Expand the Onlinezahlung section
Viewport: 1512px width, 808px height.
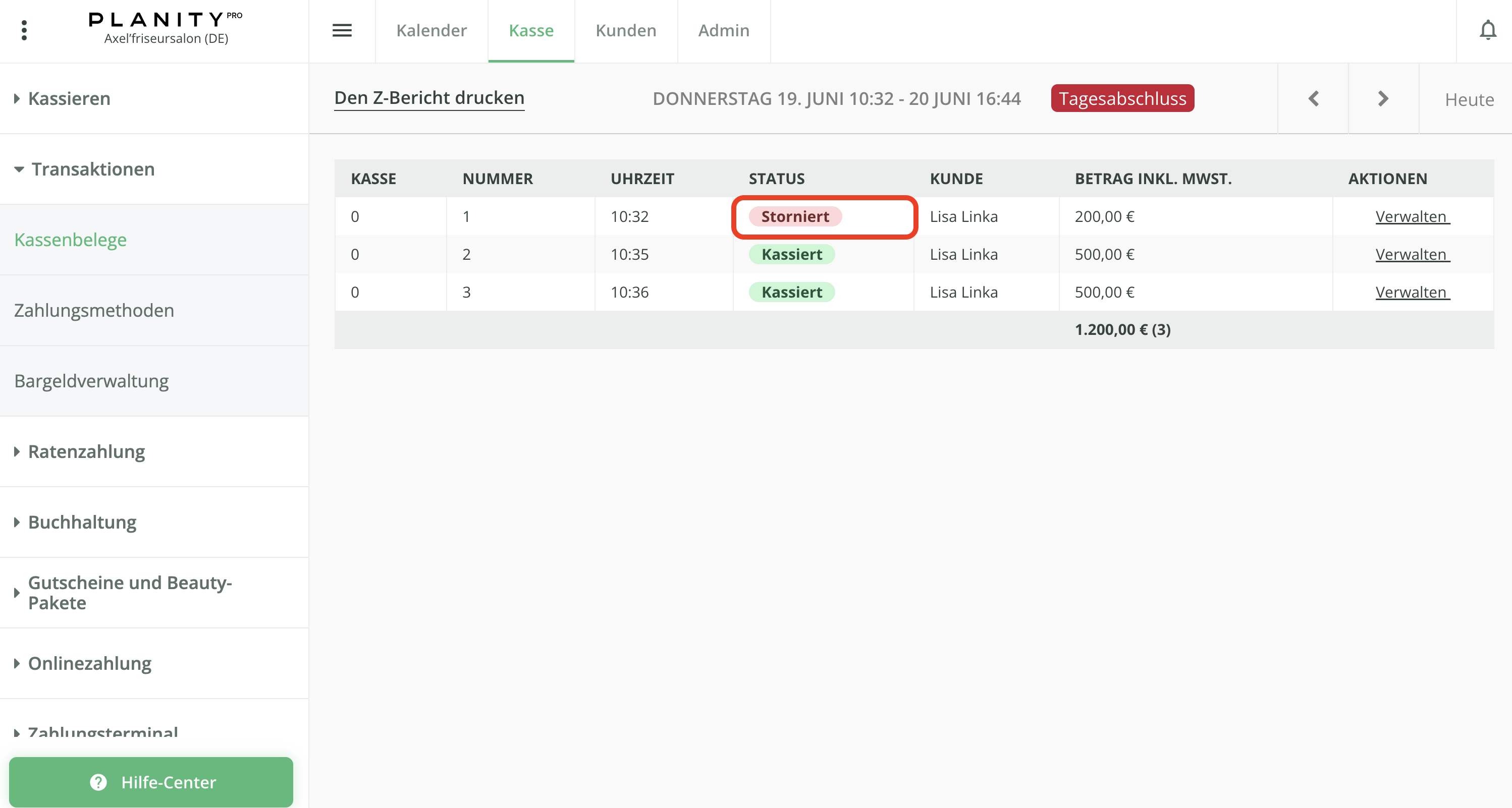(89, 663)
